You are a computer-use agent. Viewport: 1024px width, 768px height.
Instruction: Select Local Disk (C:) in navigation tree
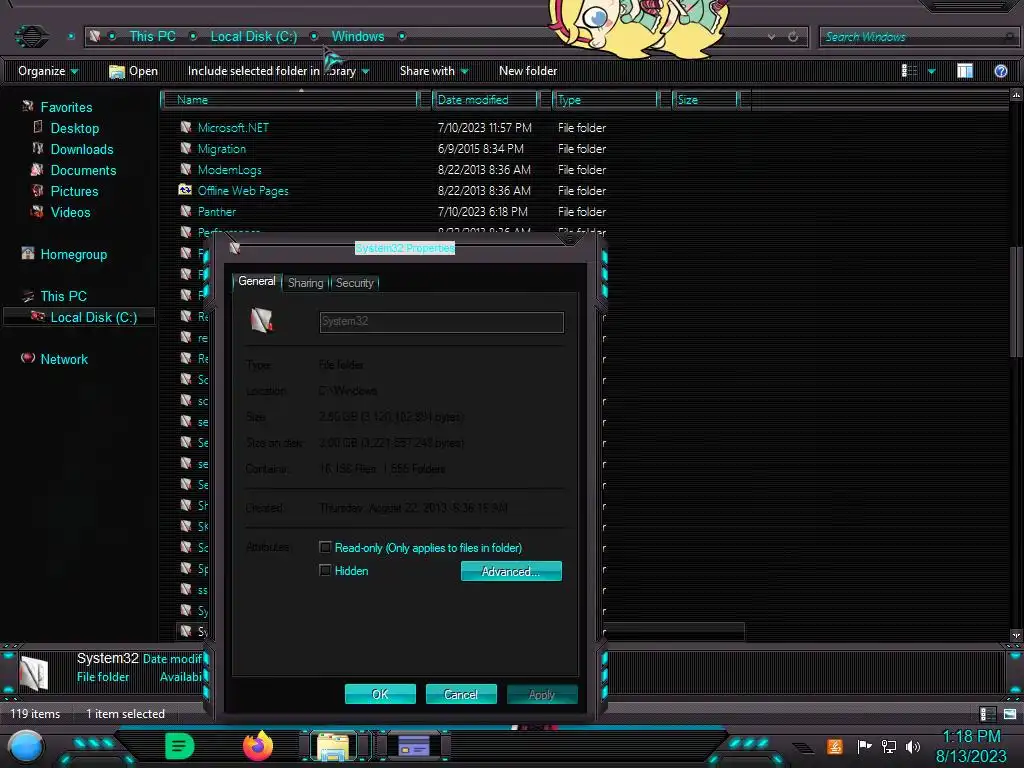[x=80, y=317]
